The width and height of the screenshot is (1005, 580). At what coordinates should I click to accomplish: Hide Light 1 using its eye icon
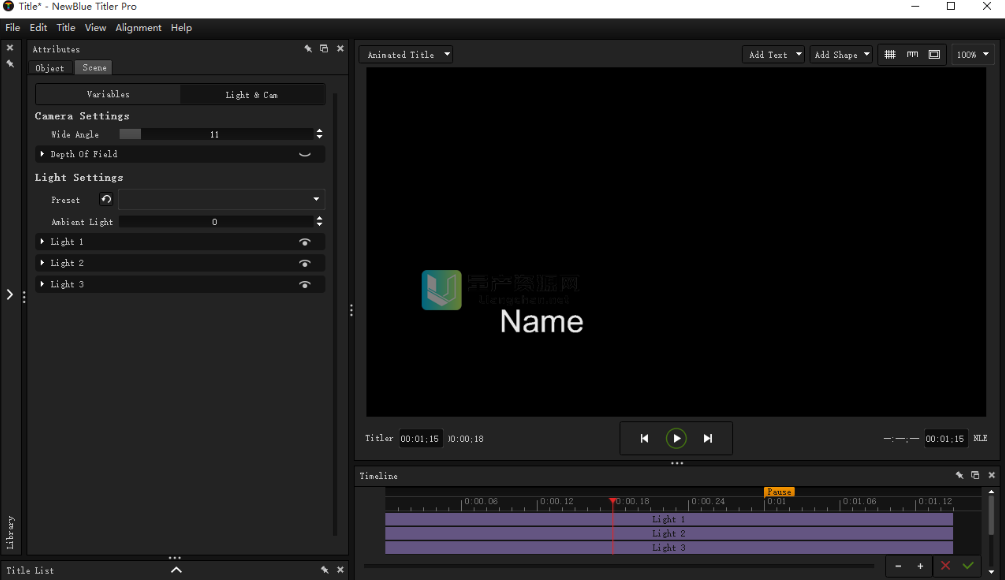point(305,242)
